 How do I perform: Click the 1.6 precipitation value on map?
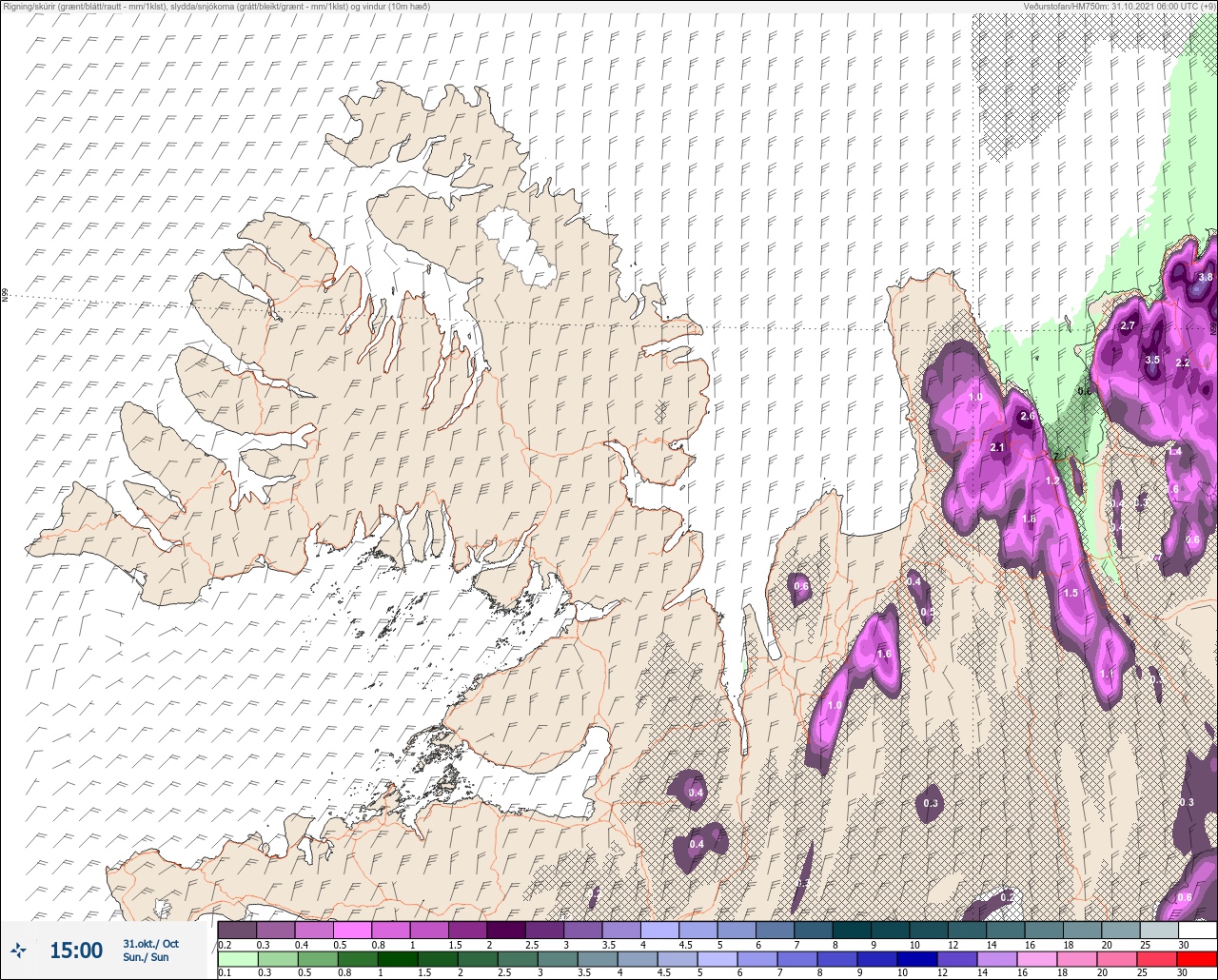[884, 654]
